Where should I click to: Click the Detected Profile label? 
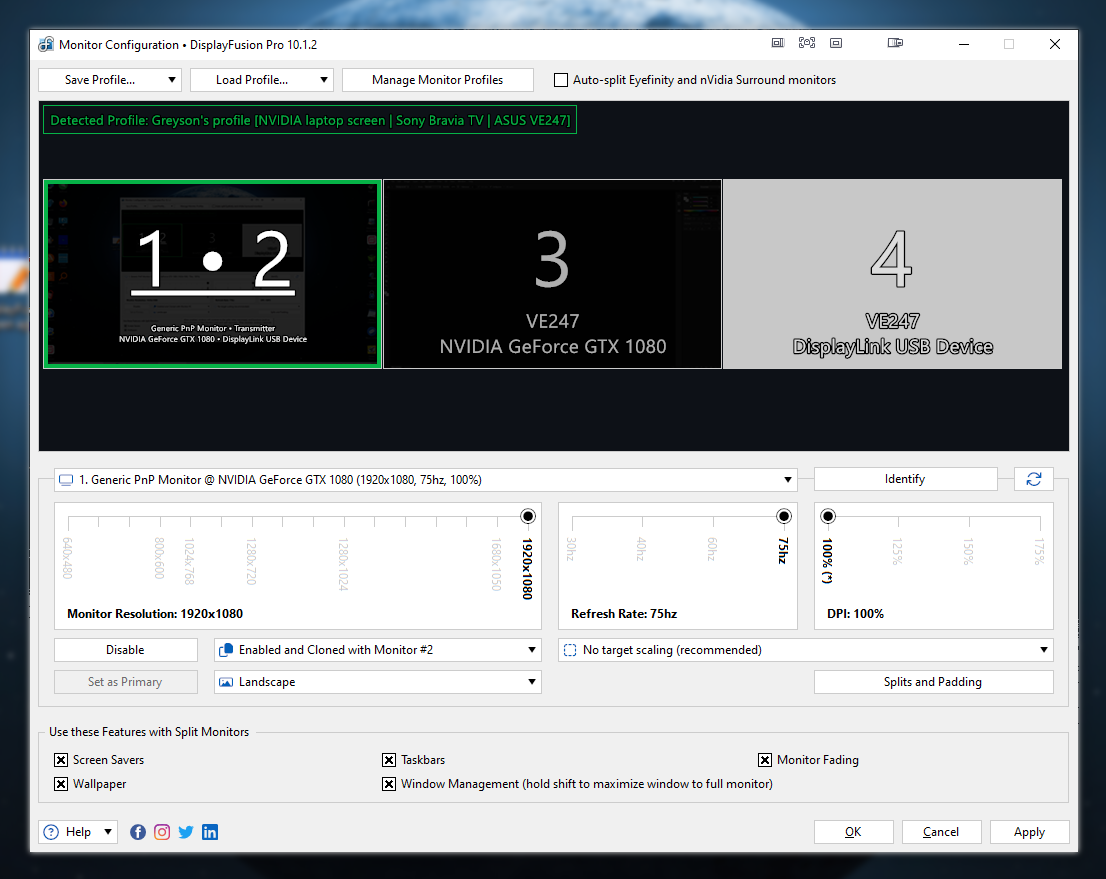[310, 120]
